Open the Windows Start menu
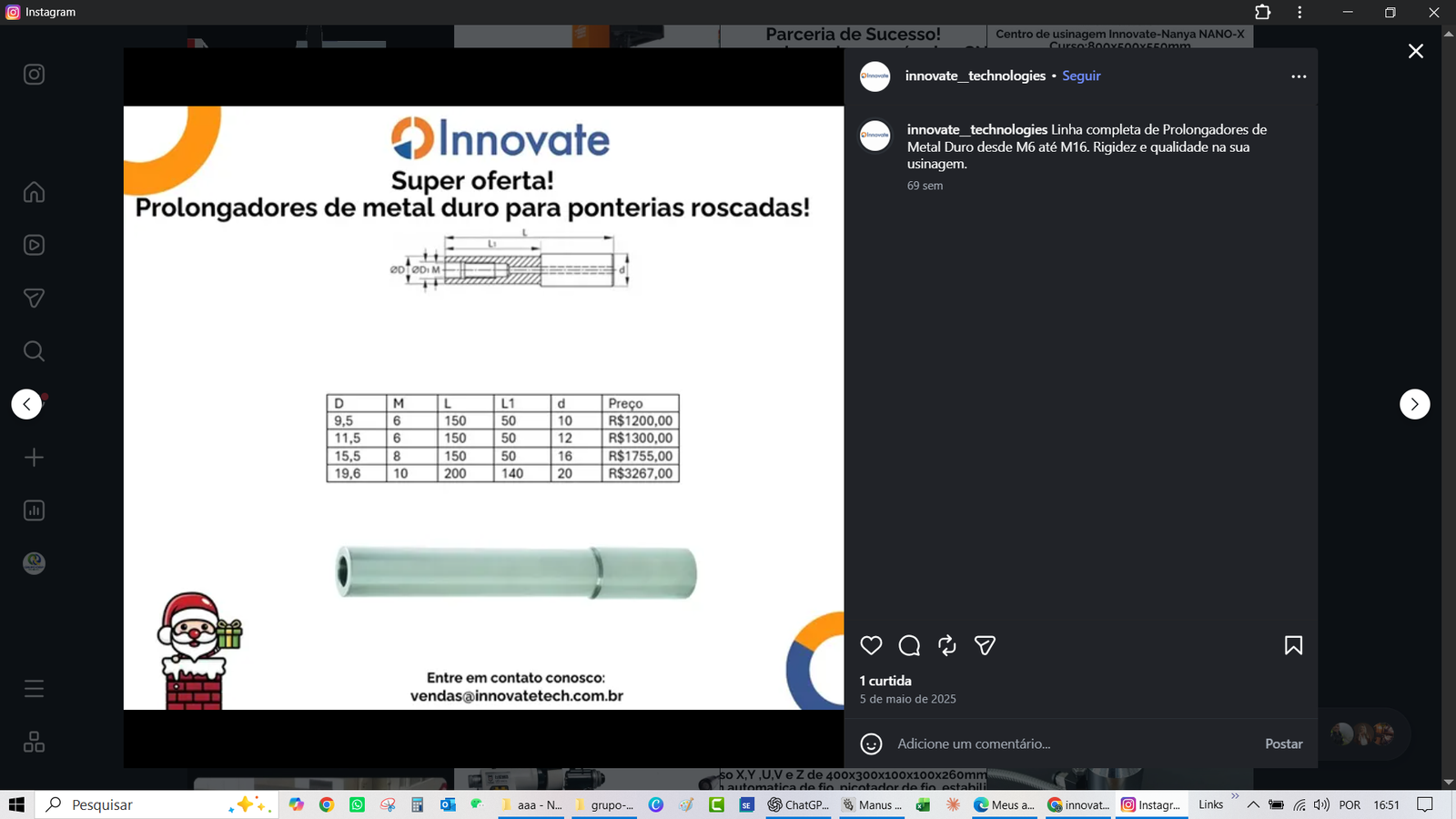This screenshot has width=1456, height=819. click(16, 804)
